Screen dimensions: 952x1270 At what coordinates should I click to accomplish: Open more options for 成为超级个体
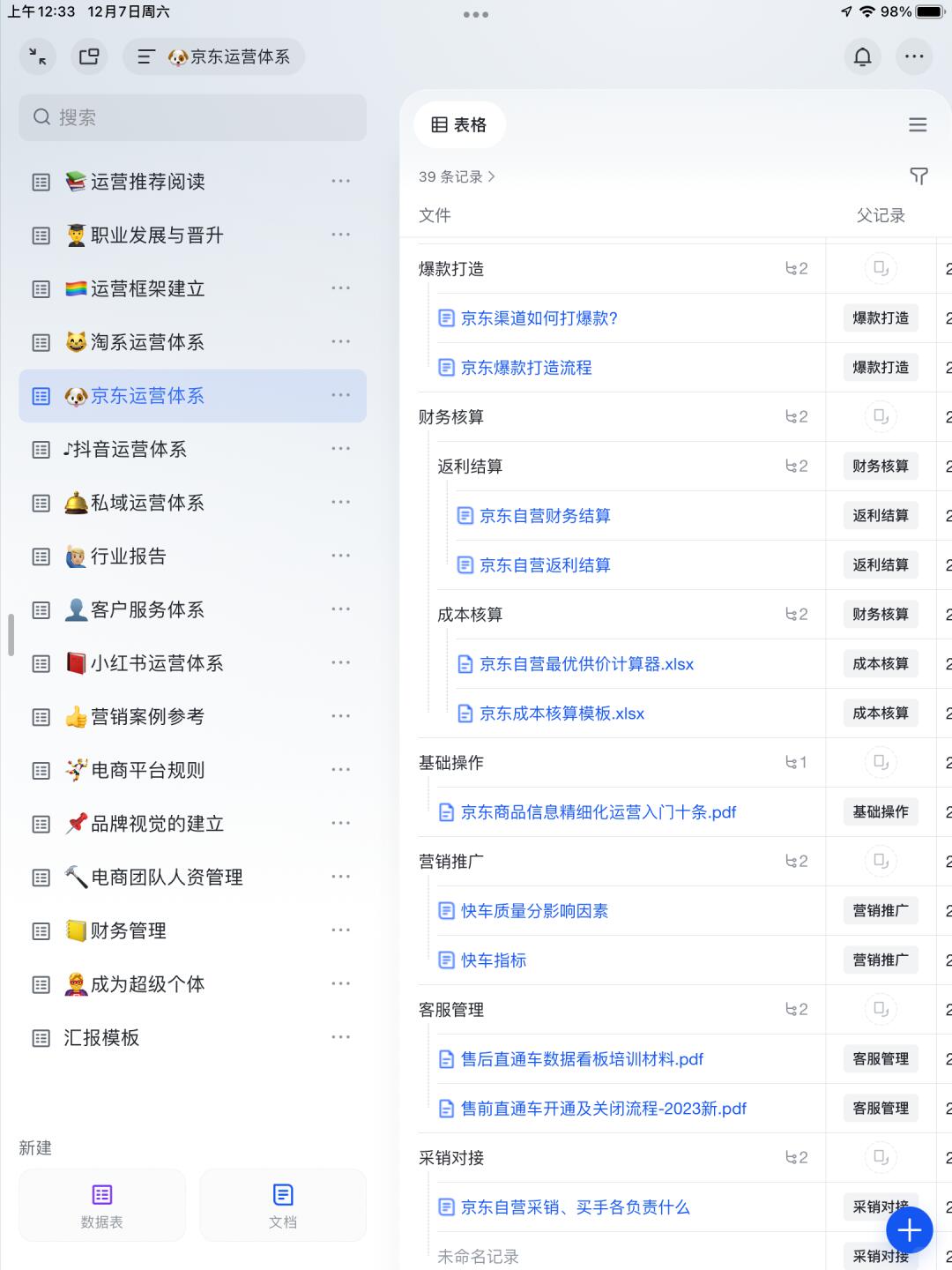click(x=341, y=983)
